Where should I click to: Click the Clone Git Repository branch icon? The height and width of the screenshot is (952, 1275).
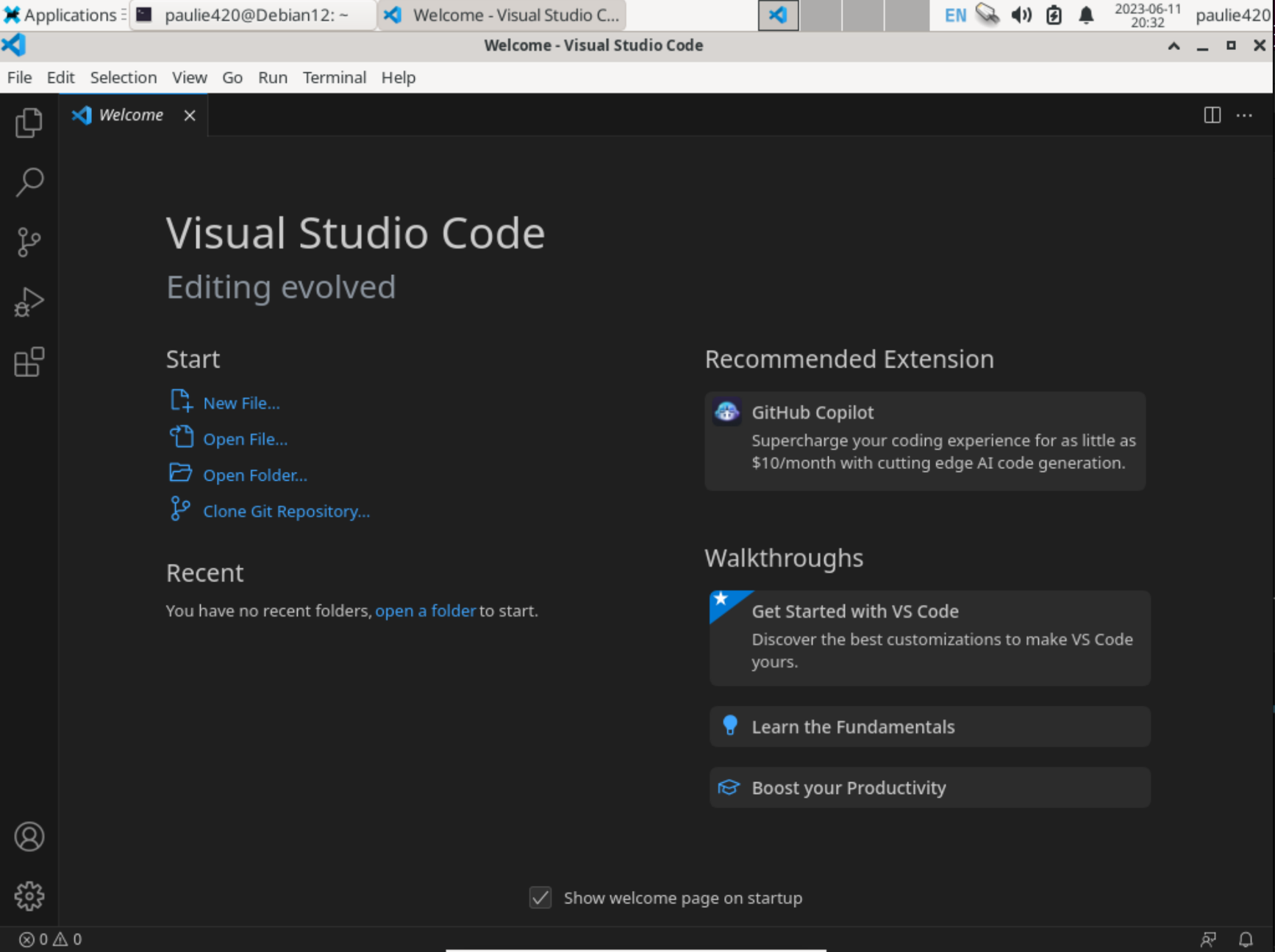pyautogui.click(x=181, y=509)
